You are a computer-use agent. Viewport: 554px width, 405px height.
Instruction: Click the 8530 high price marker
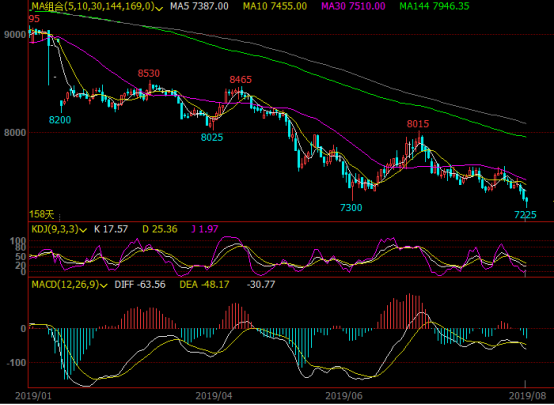pyautogui.click(x=149, y=74)
